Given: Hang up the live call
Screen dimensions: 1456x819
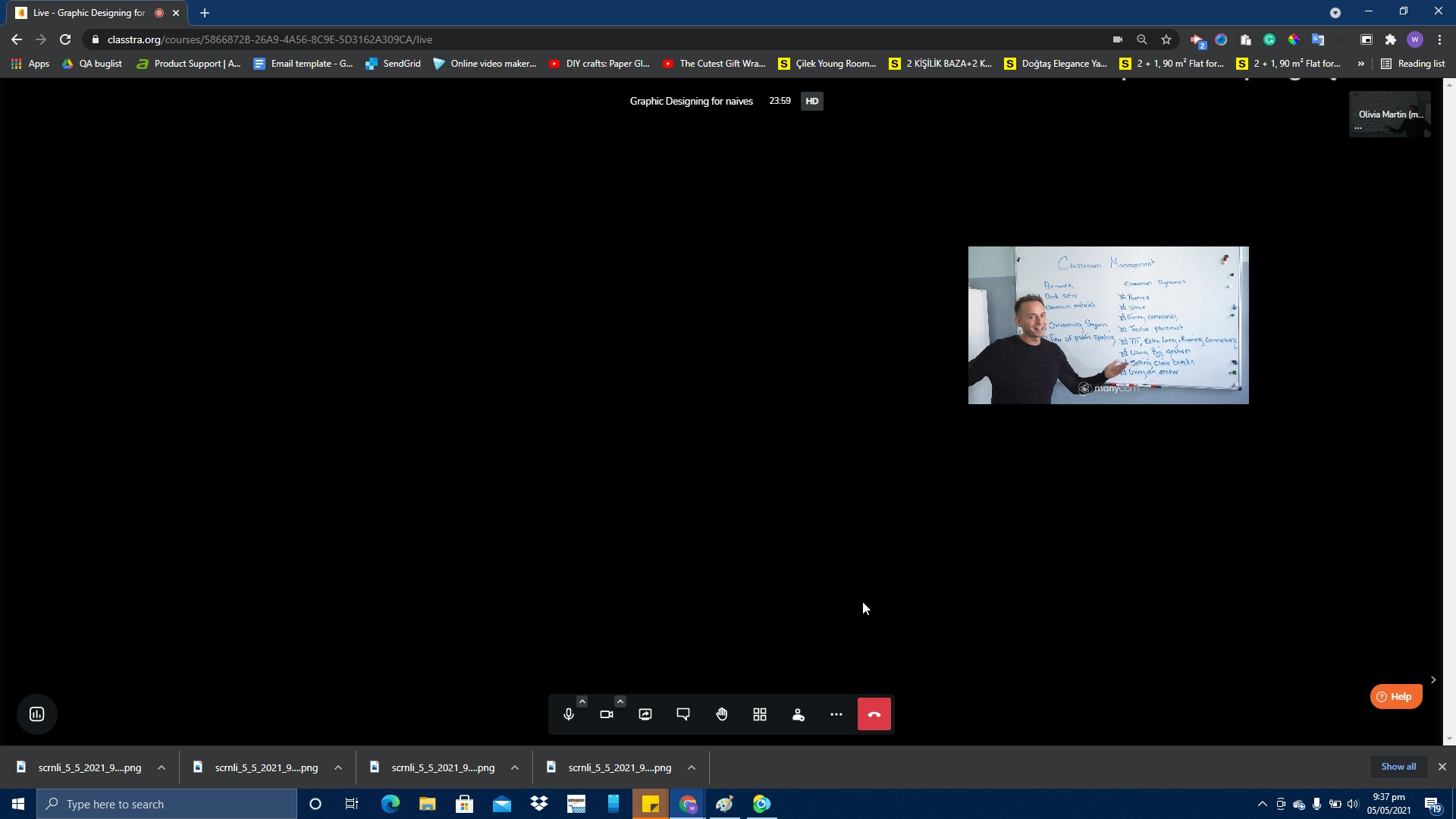Looking at the screenshot, I should point(874,714).
